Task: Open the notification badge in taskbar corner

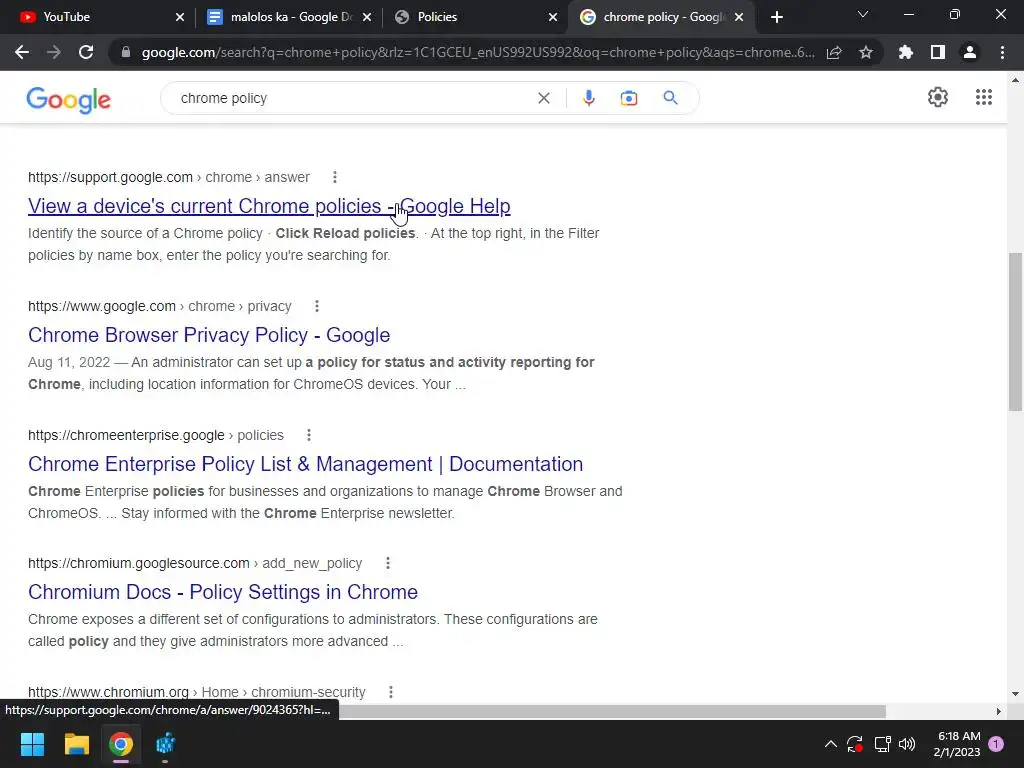Action: pos(996,744)
